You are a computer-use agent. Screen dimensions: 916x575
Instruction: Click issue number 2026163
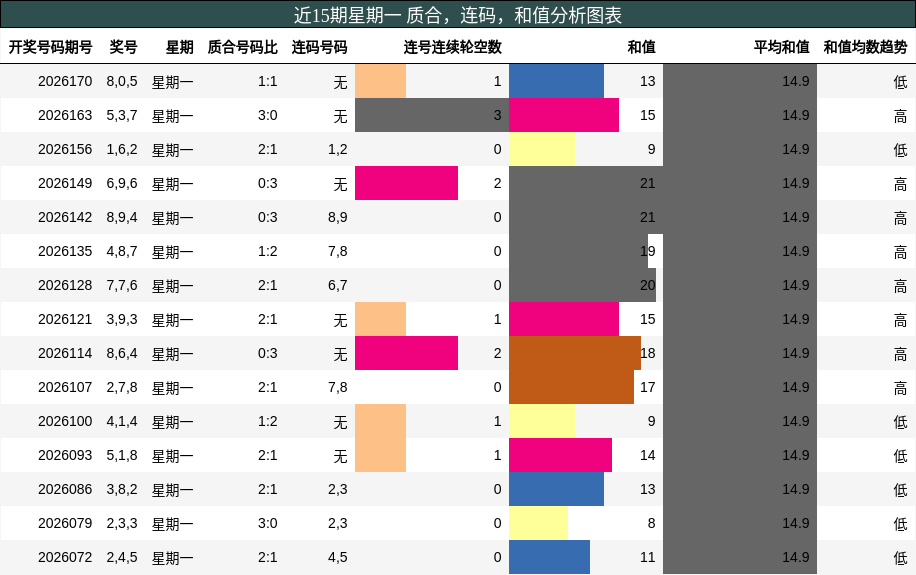click(65, 115)
